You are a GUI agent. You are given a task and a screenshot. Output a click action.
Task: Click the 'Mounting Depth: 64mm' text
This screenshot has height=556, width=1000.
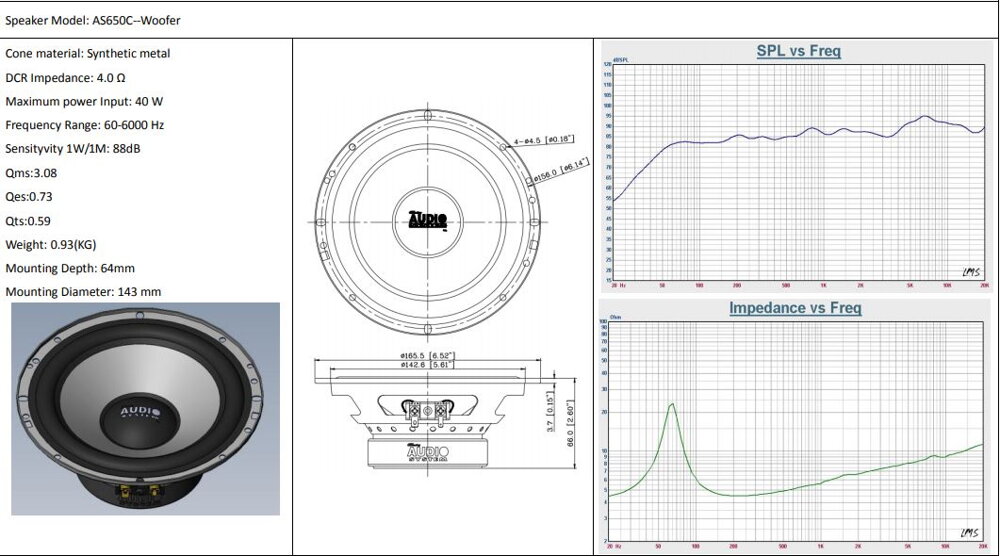point(70,268)
